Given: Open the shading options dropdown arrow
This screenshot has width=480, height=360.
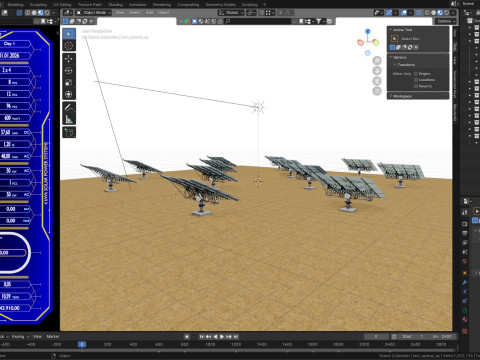Looking at the screenshot, I should (x=453, y=13).
